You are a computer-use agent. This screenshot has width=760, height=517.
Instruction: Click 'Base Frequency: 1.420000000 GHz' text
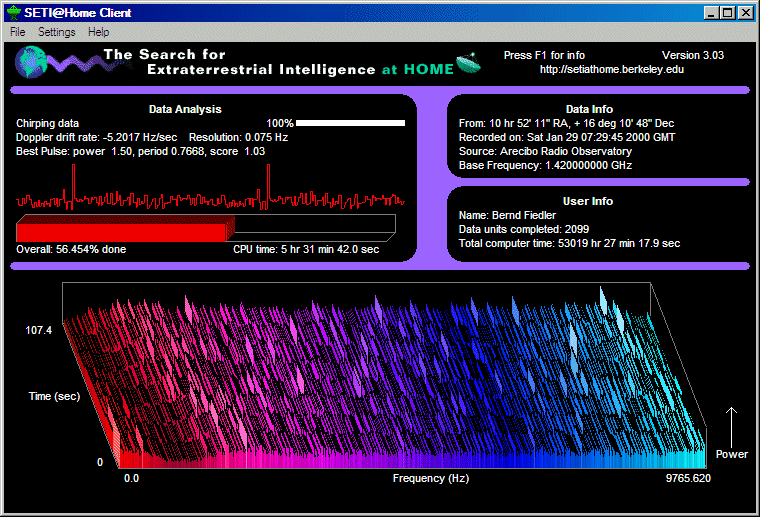(x=545, y=166)
